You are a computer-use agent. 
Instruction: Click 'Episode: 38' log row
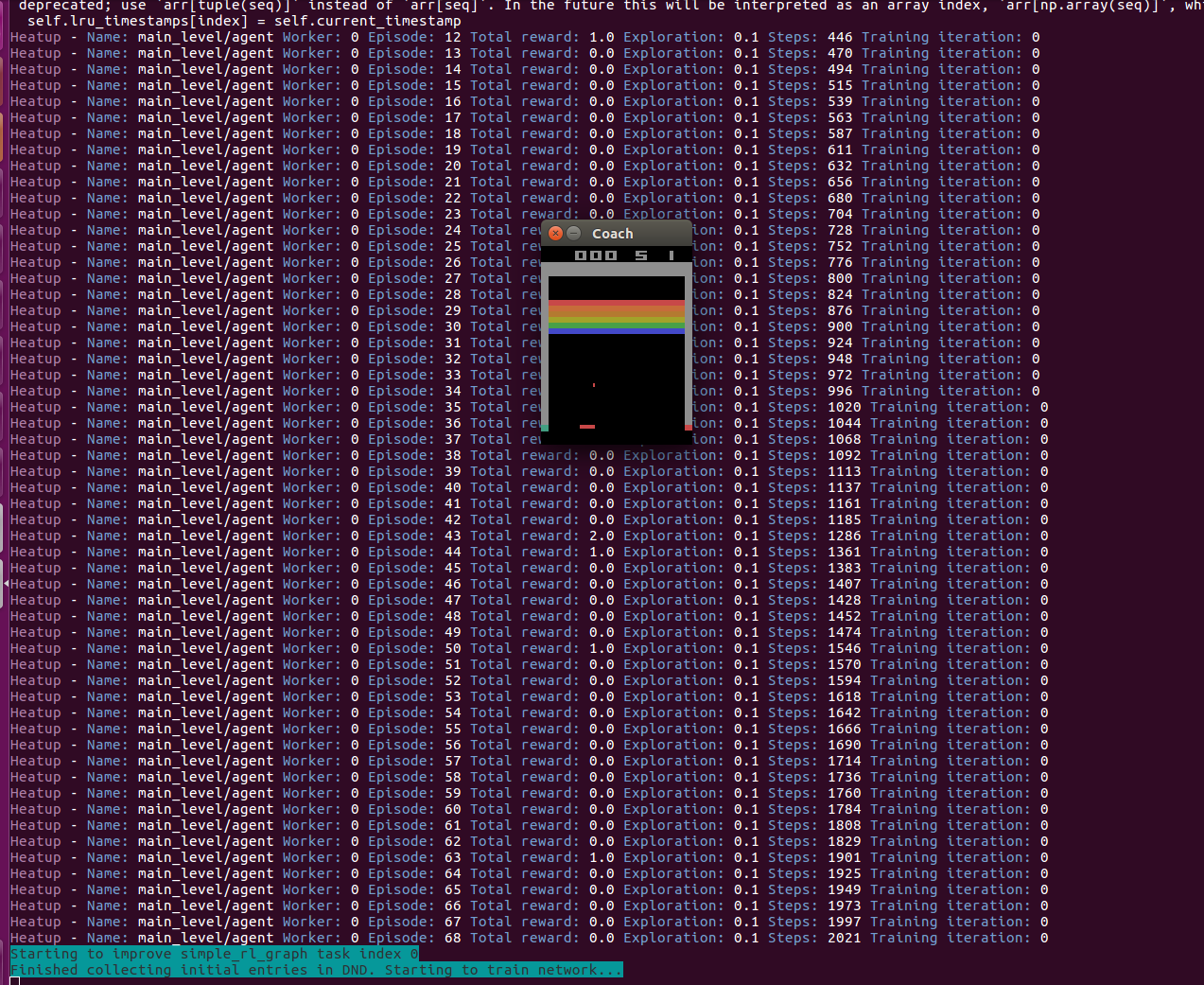[414, 455]
